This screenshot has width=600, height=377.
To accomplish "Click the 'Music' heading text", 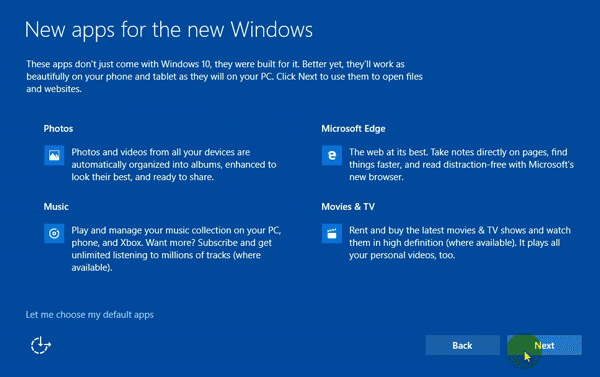I will [56, 207].
